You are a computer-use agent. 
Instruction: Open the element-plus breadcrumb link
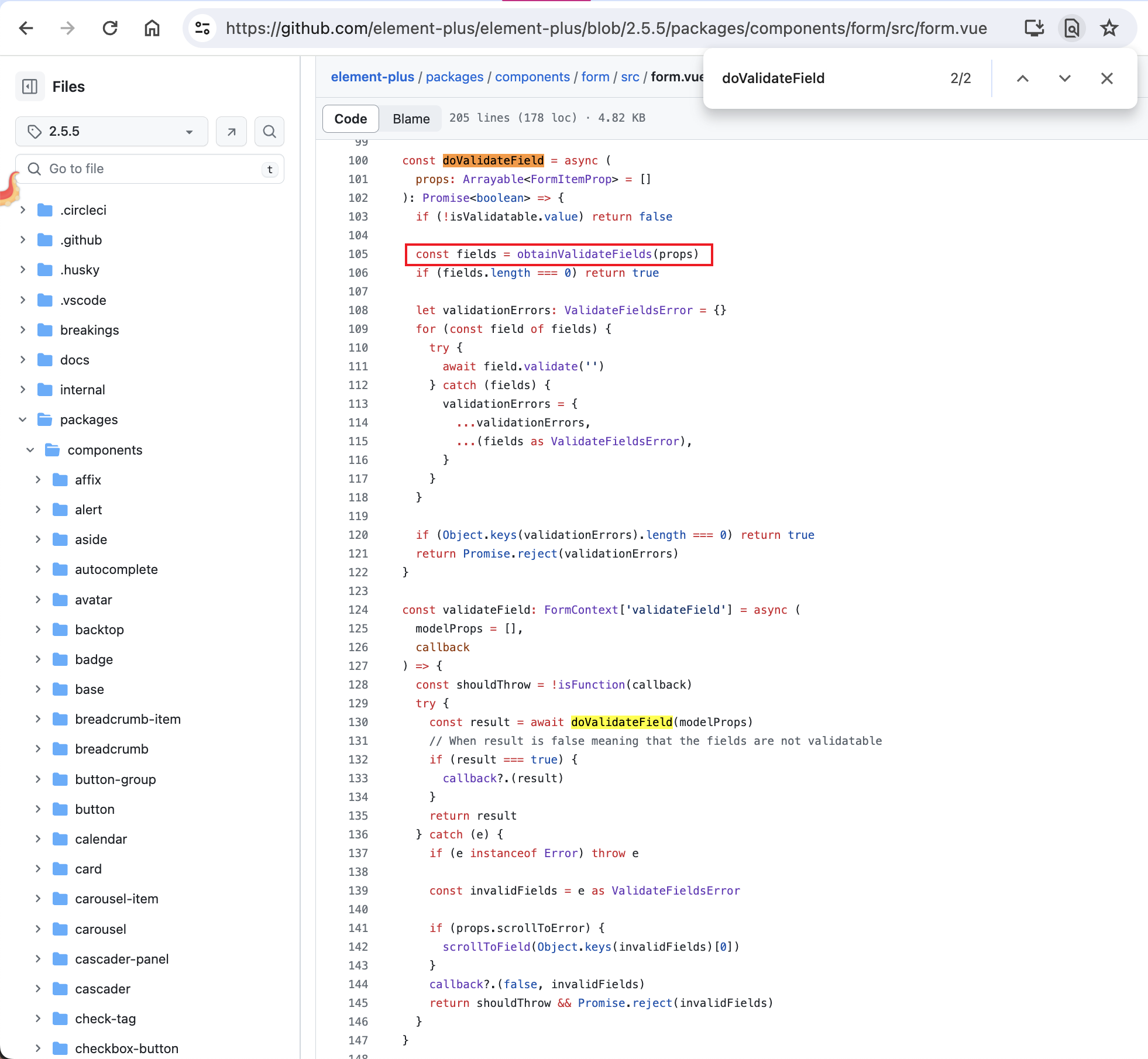point(372,77)
